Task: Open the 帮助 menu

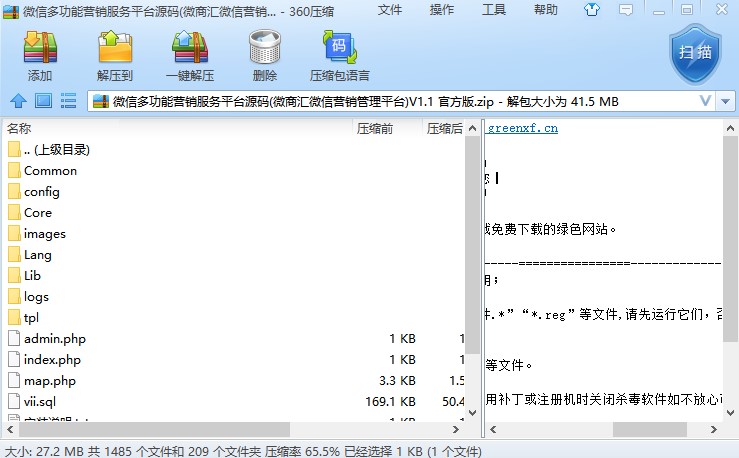Action: click(545, 10)
